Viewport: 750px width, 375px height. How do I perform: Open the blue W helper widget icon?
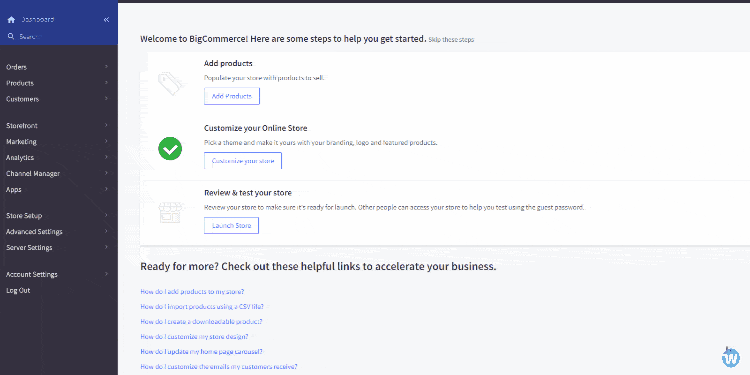[x=731, y=357]
